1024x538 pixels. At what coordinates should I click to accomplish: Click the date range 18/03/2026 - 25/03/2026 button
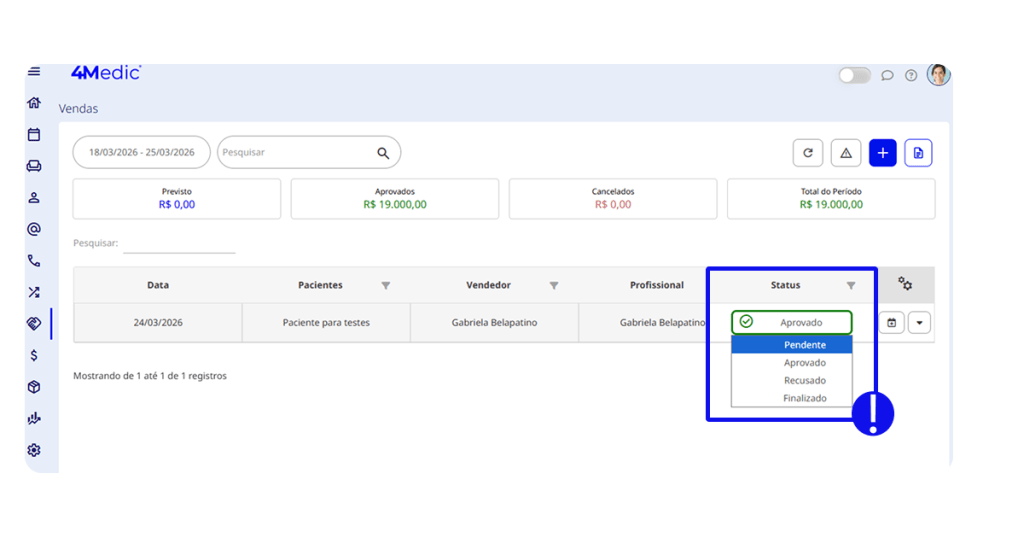click(141, 153)
